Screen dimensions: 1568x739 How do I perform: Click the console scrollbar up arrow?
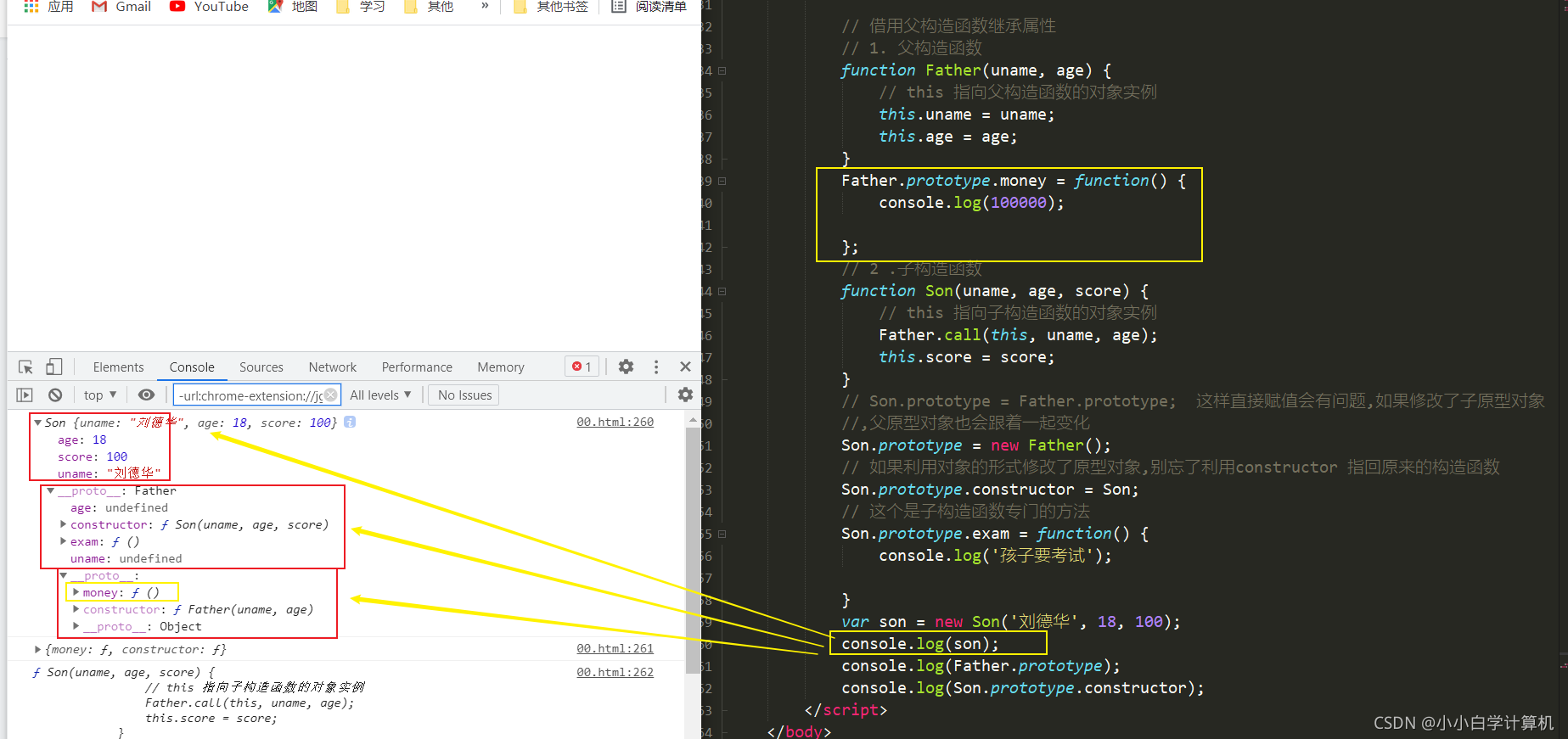pyautogui.click(x=694, y=420)
